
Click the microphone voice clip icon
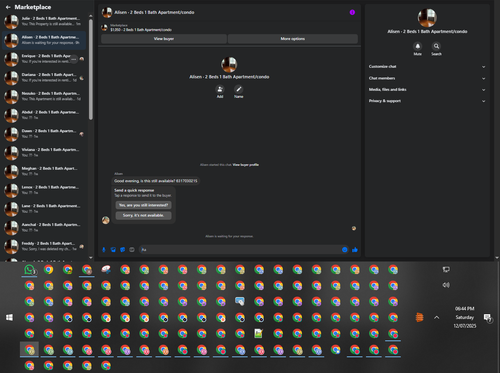pos(104,250)
